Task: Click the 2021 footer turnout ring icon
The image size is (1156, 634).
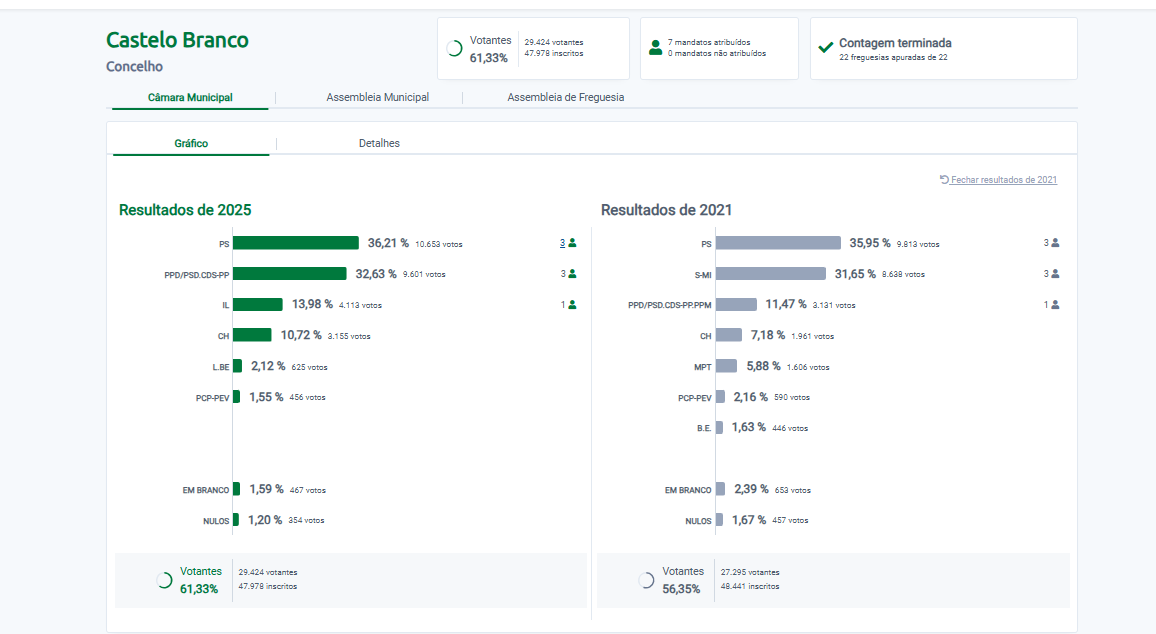Action: 646,580
